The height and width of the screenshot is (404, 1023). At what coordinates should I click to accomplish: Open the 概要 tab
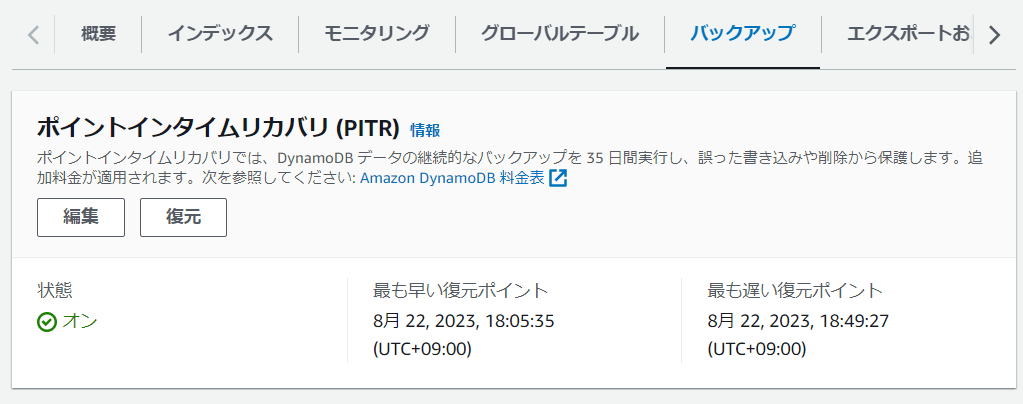point(98,34)
